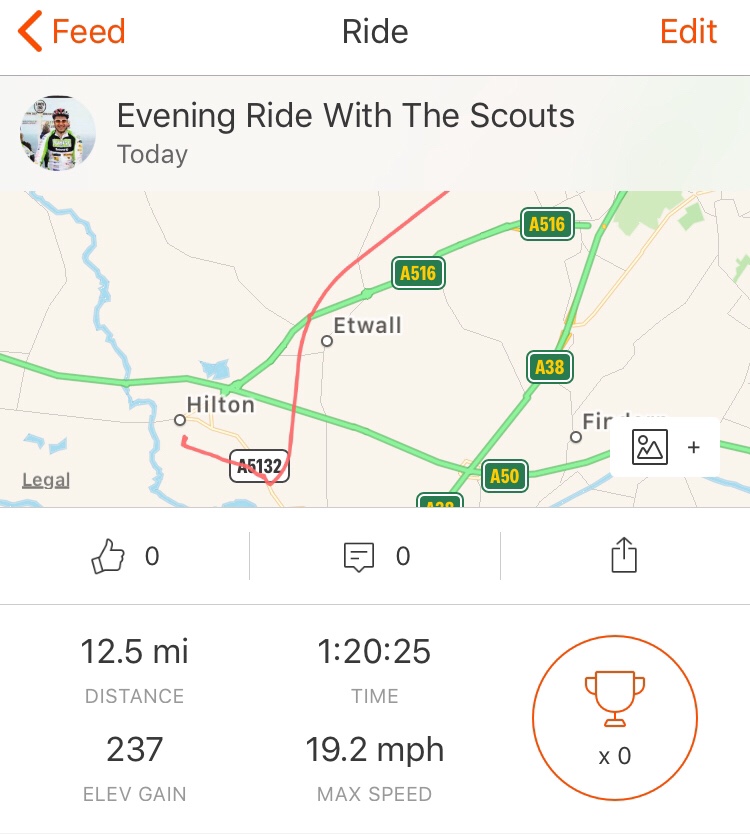Image resolution: width=750 pixels, height=834 pixels.
Task: Tap the 19.2 mph max speed stat
Action: (374, 750)
